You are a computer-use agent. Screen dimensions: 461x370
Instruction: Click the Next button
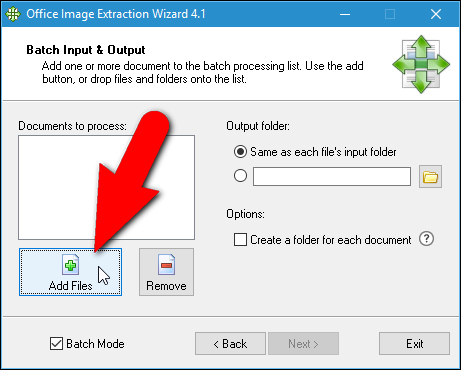[303, 343]
